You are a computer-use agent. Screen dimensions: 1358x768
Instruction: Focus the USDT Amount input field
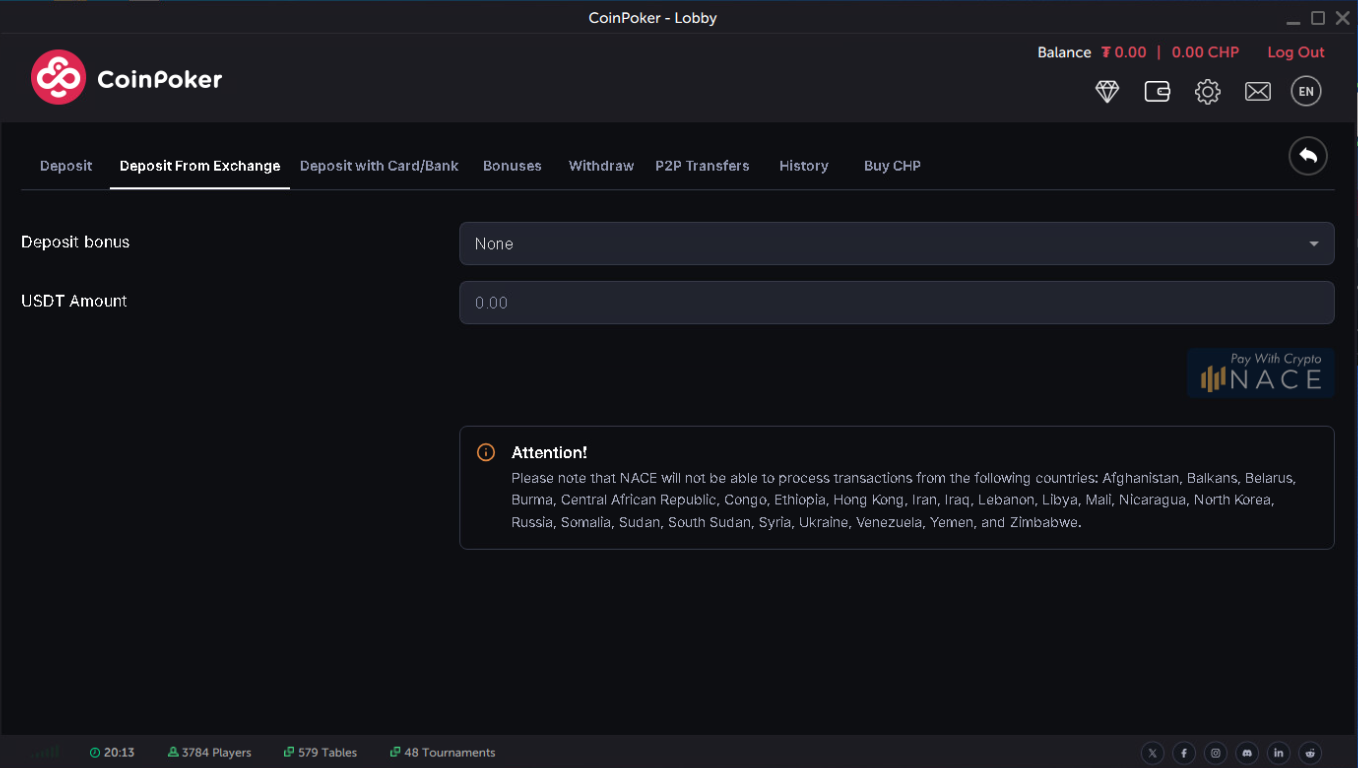tap(897, 302)
